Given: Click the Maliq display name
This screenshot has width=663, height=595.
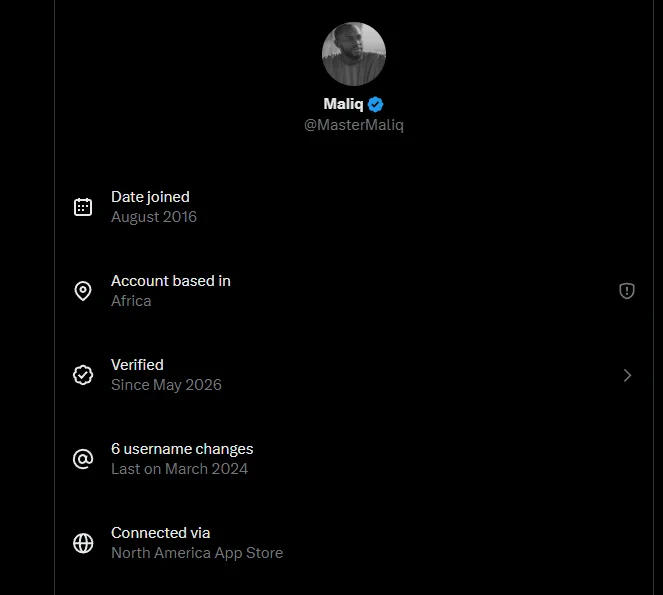Looking at the screenshot, I should pyautogui.click(x=343, y=104).
